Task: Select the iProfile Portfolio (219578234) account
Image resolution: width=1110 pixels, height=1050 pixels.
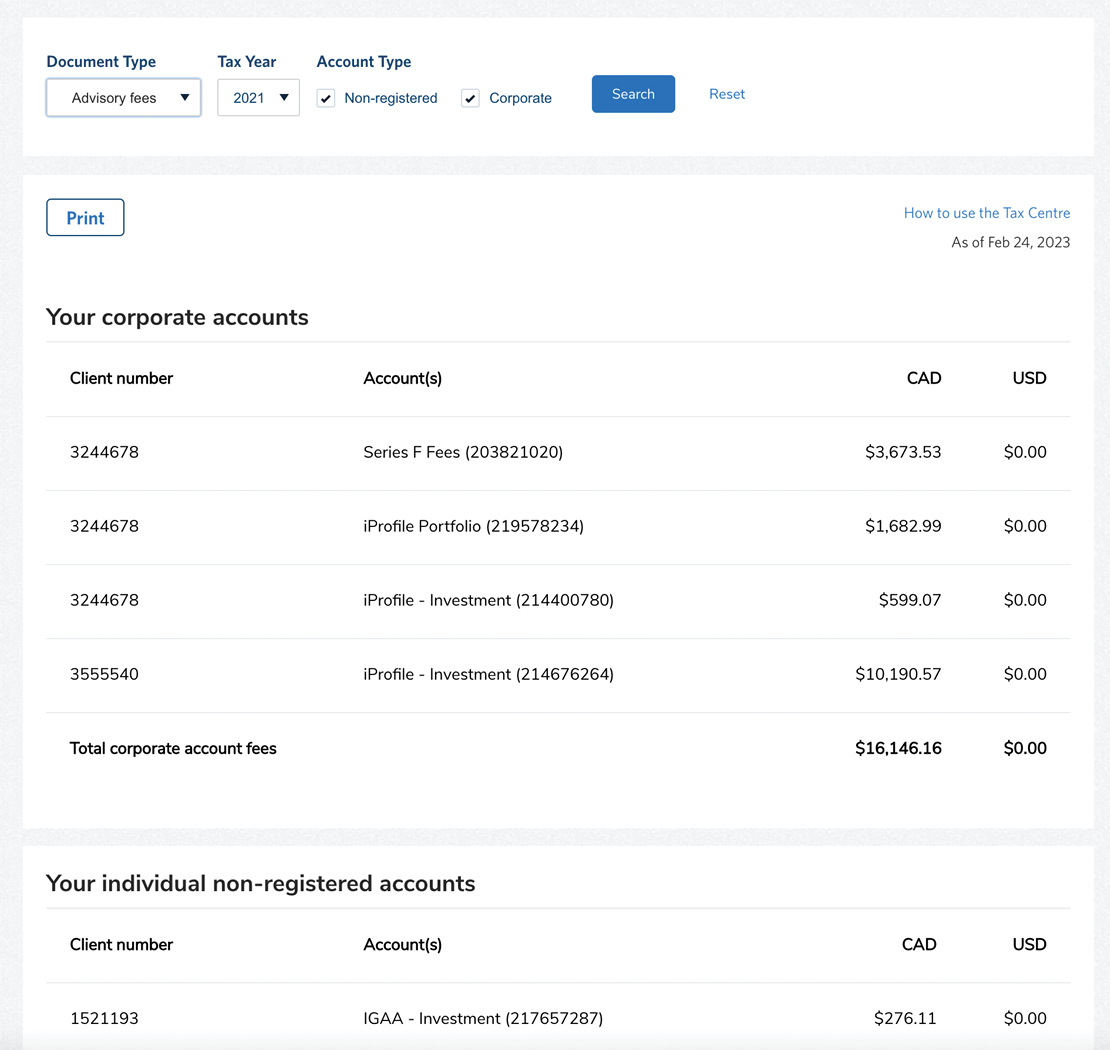Action: (x=474, y=526)
